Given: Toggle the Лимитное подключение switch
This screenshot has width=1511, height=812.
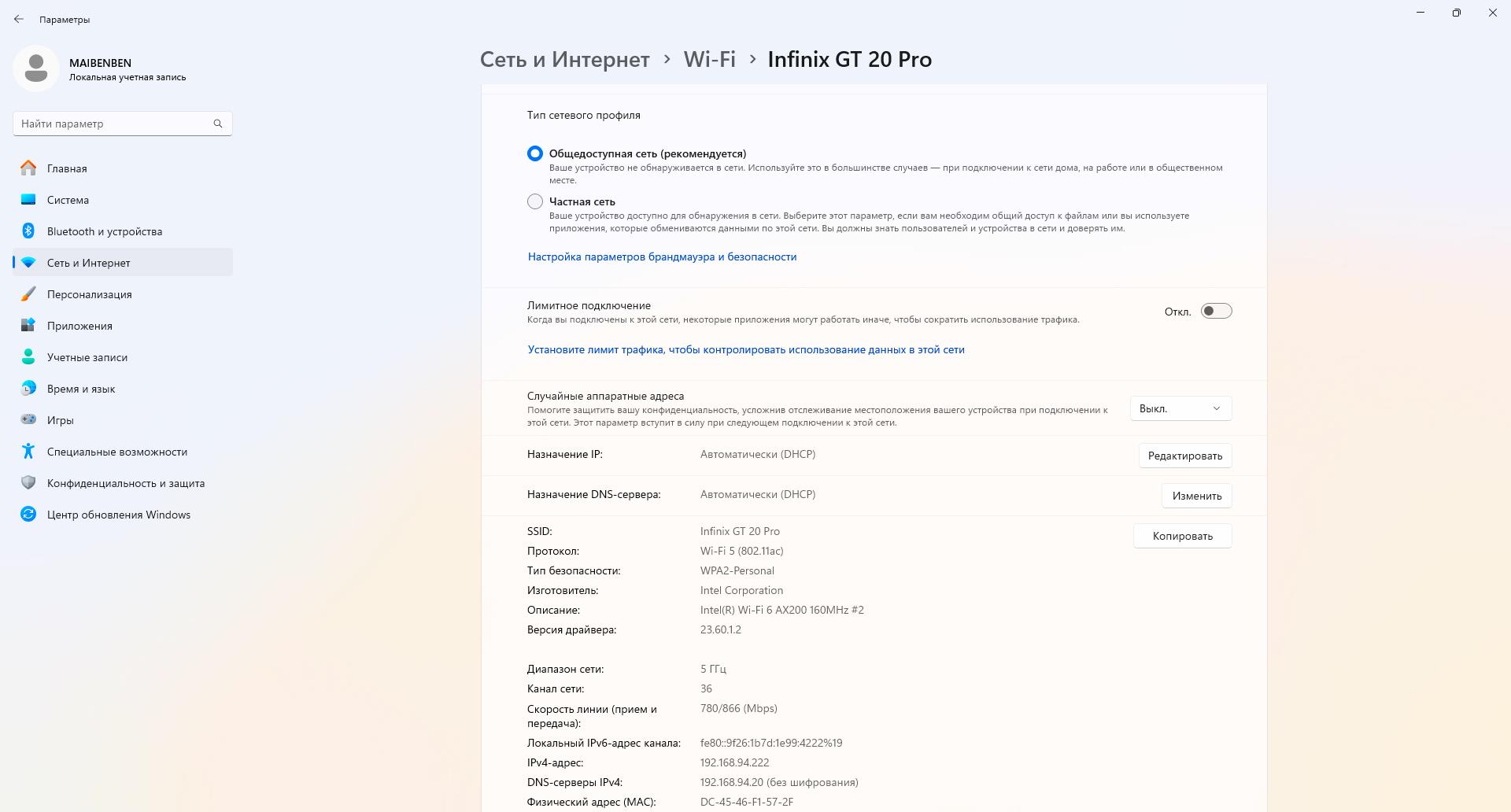Looking at the screenshot, I should [1216, 312].
